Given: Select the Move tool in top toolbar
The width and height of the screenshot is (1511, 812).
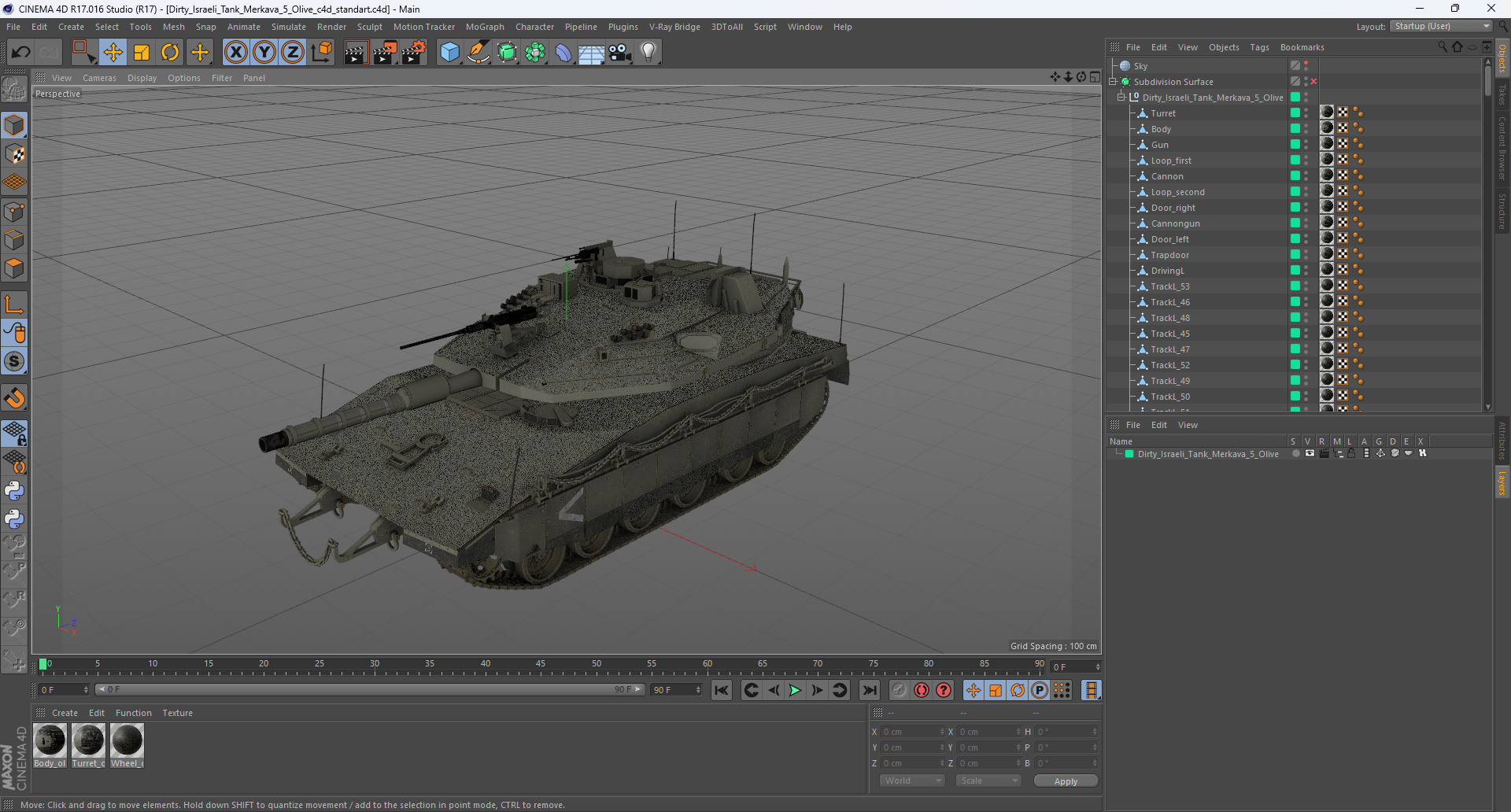Looking at the screenshot, I should (113, 53).
